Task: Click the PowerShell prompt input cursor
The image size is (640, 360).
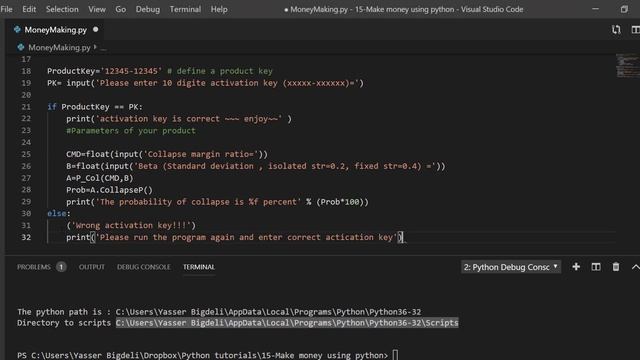Action: [395, 355]
